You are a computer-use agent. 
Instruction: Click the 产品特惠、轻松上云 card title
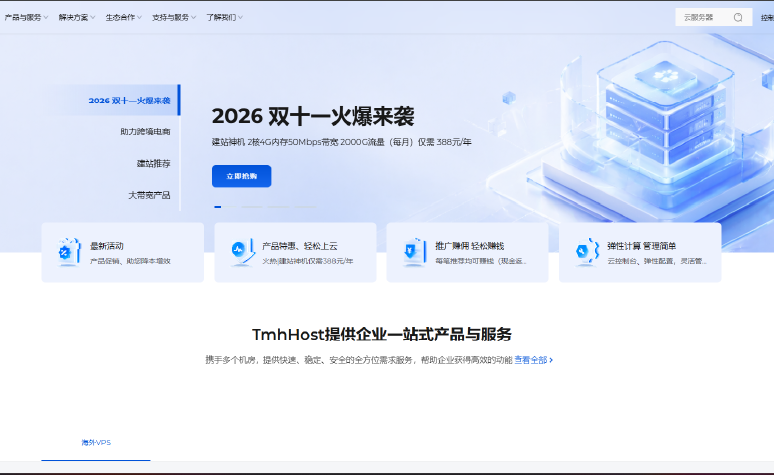point(300,246)
